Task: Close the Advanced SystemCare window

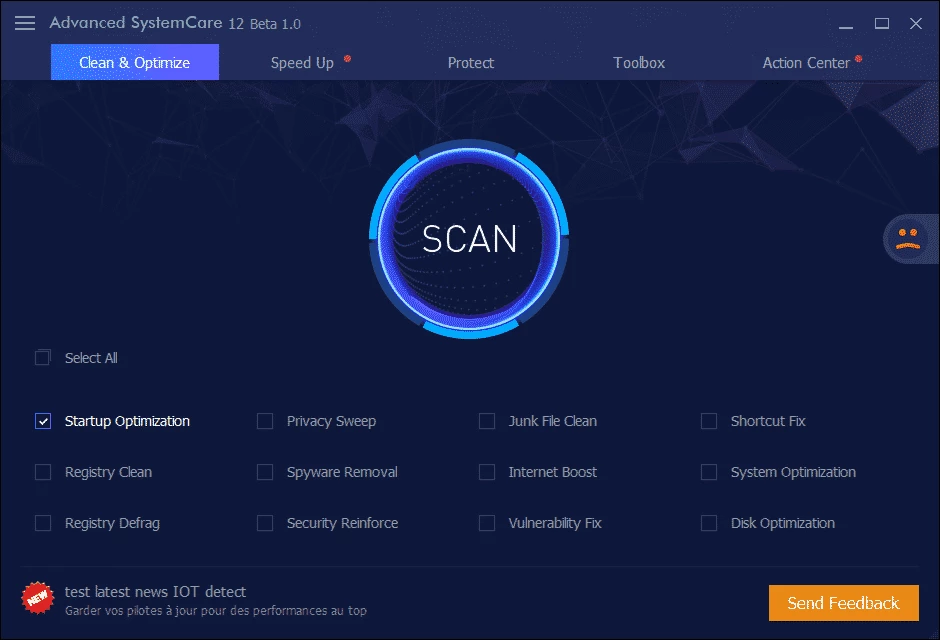Action: pos(916,23)
